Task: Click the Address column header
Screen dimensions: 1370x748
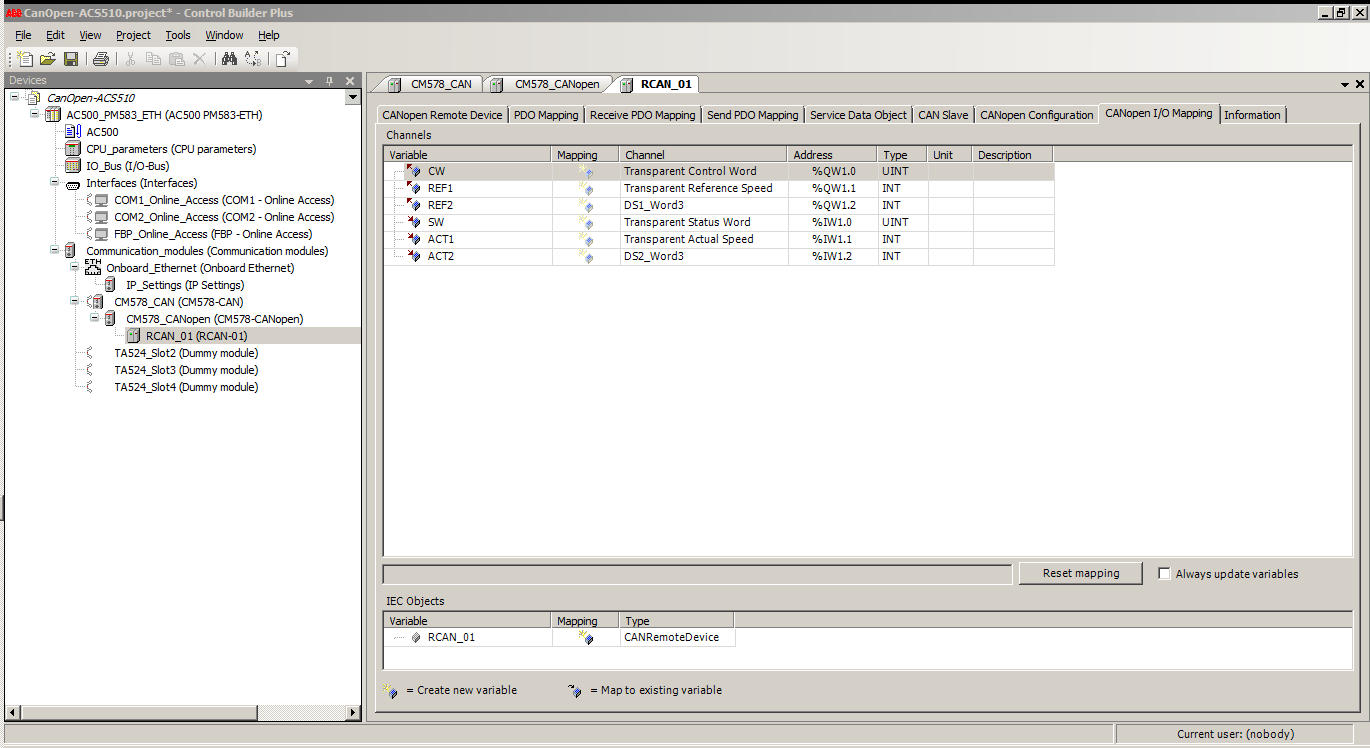Action: (x=812, y=155)
